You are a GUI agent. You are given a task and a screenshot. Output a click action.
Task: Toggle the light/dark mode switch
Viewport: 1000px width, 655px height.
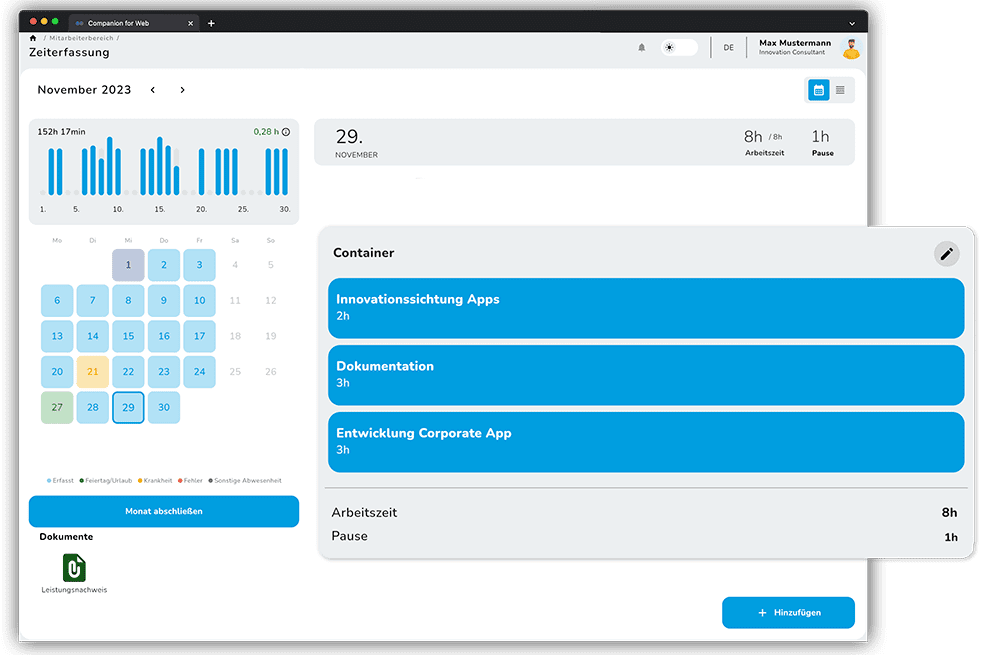click(x=679, y=47)
